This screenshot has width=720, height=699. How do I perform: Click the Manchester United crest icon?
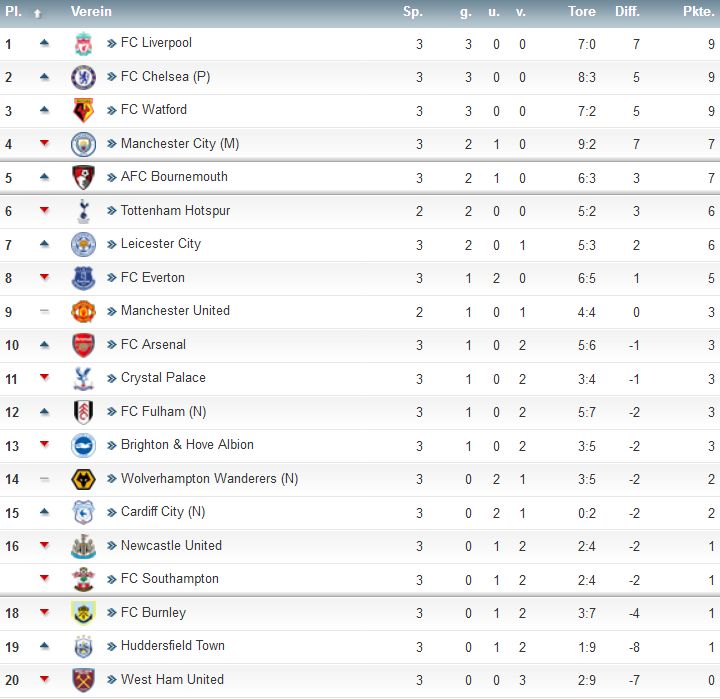coord(84,312)
